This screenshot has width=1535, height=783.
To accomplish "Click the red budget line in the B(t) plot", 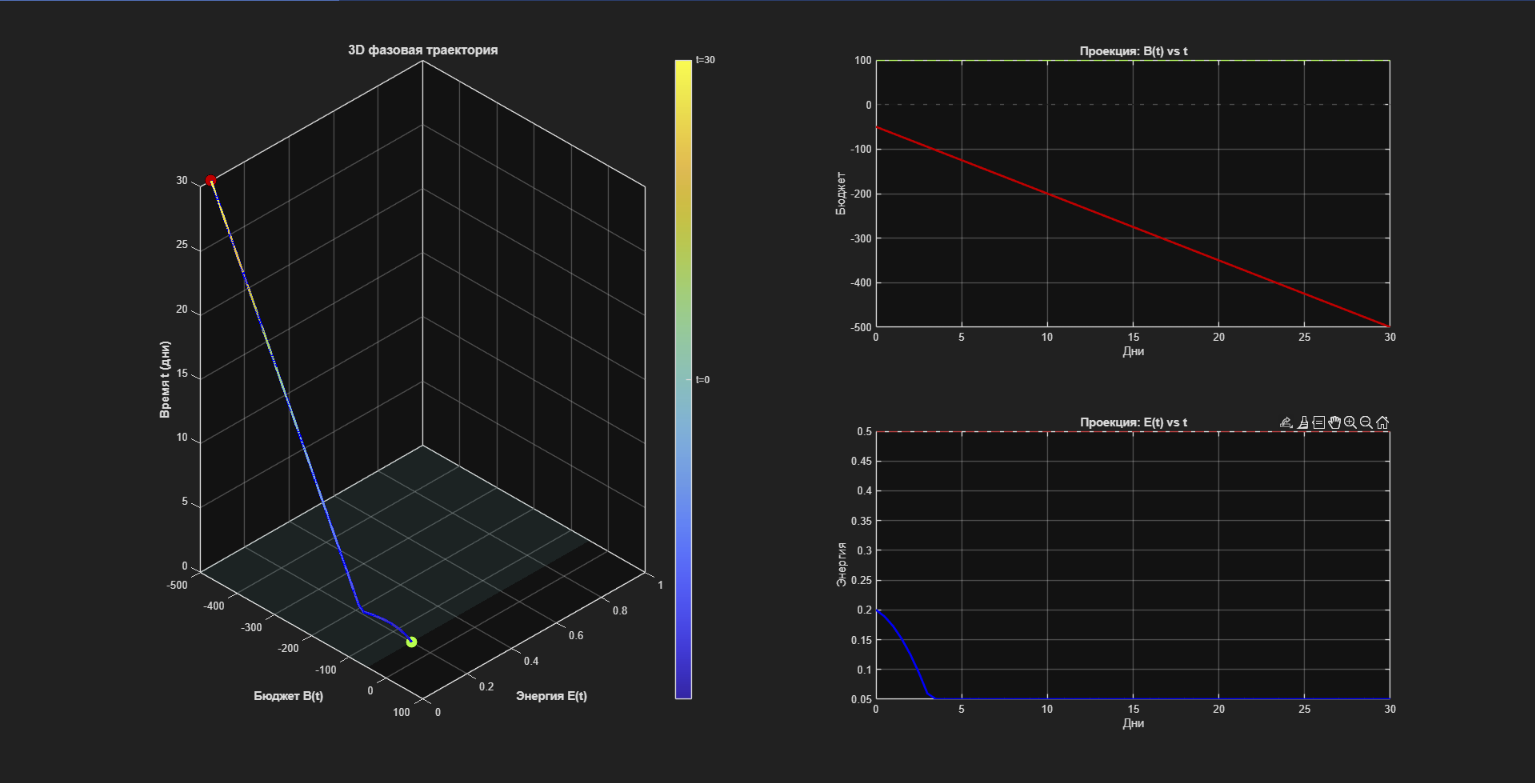I will coord(1133,226).
